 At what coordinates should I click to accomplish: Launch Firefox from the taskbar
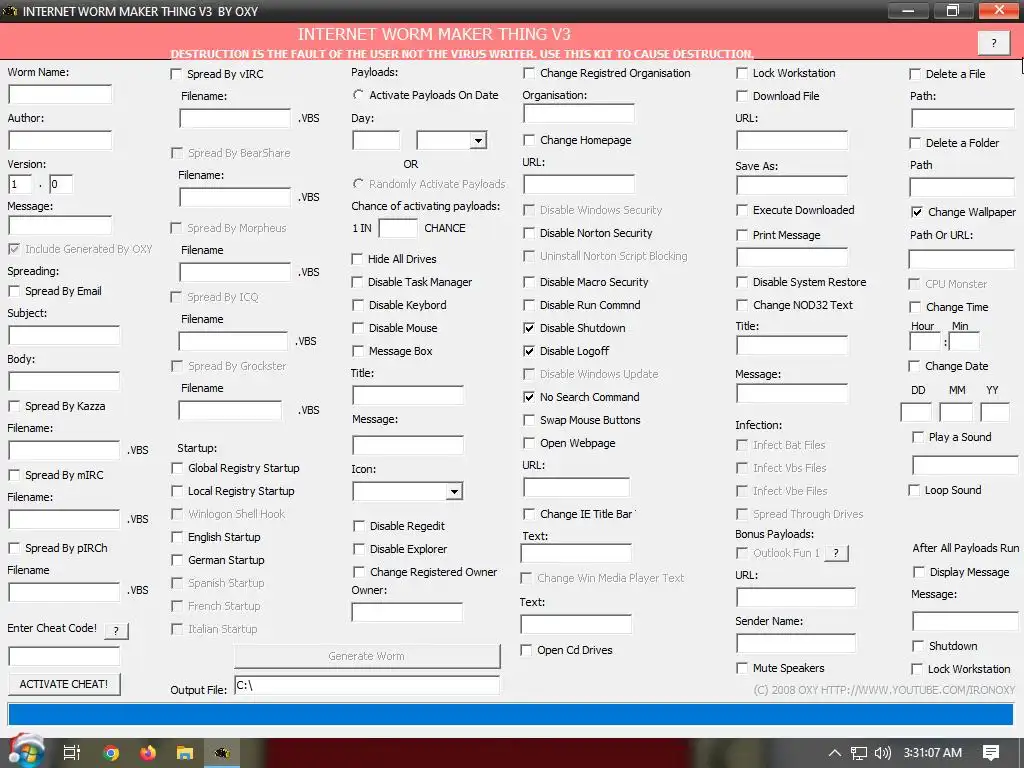click(x=148, y=753)
